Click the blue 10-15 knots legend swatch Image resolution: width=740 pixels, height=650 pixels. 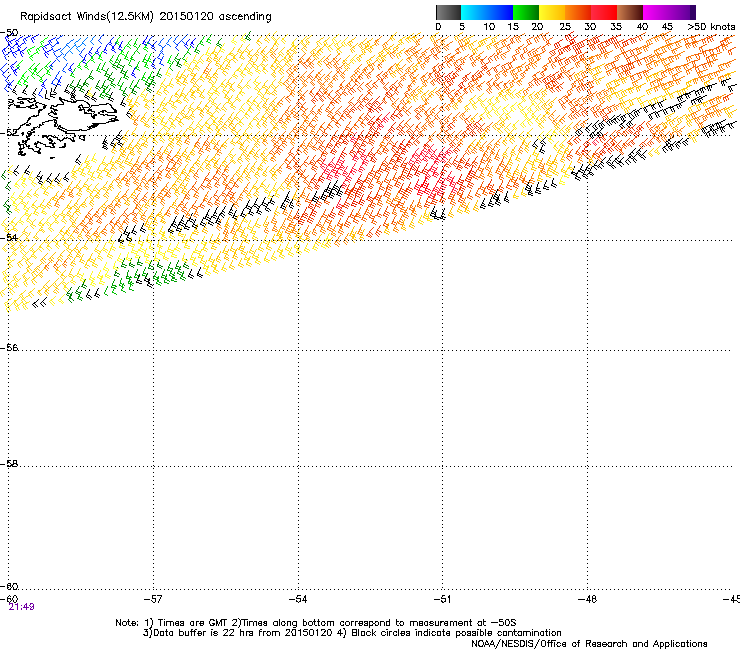pos(500,12)
